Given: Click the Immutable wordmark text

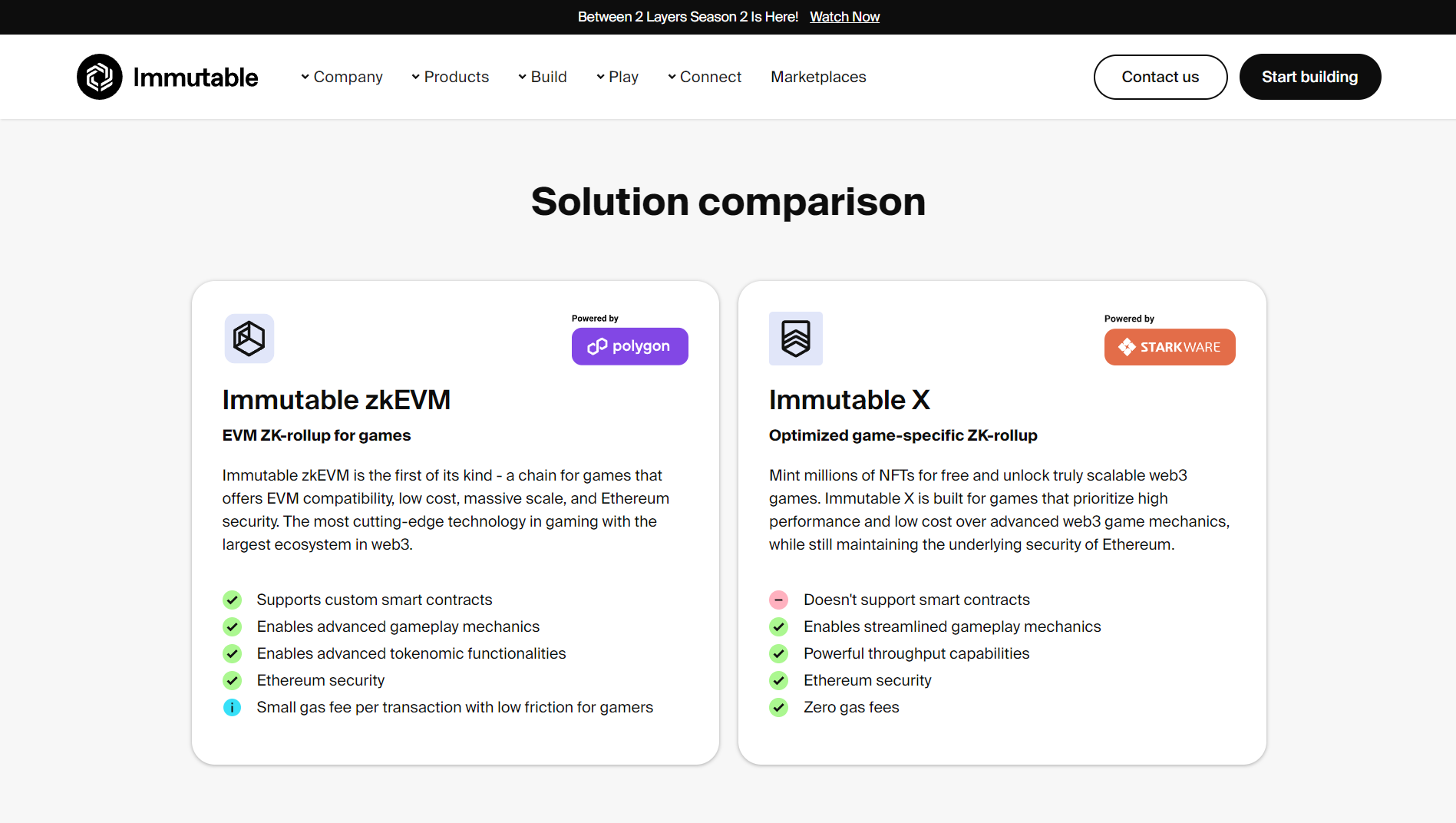Looking at the screenshot, I should [196, 77].
